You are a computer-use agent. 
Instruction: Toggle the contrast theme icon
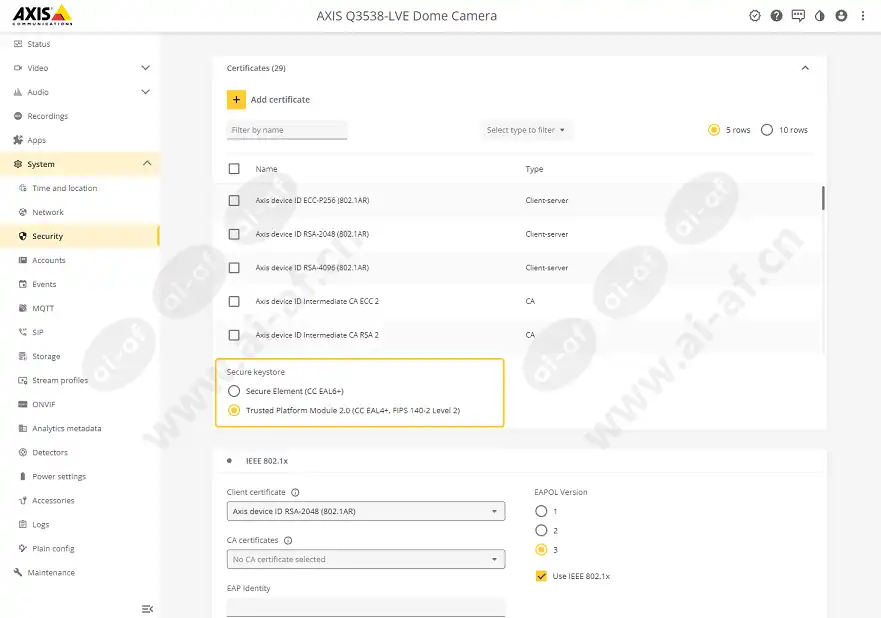(819, 16)
